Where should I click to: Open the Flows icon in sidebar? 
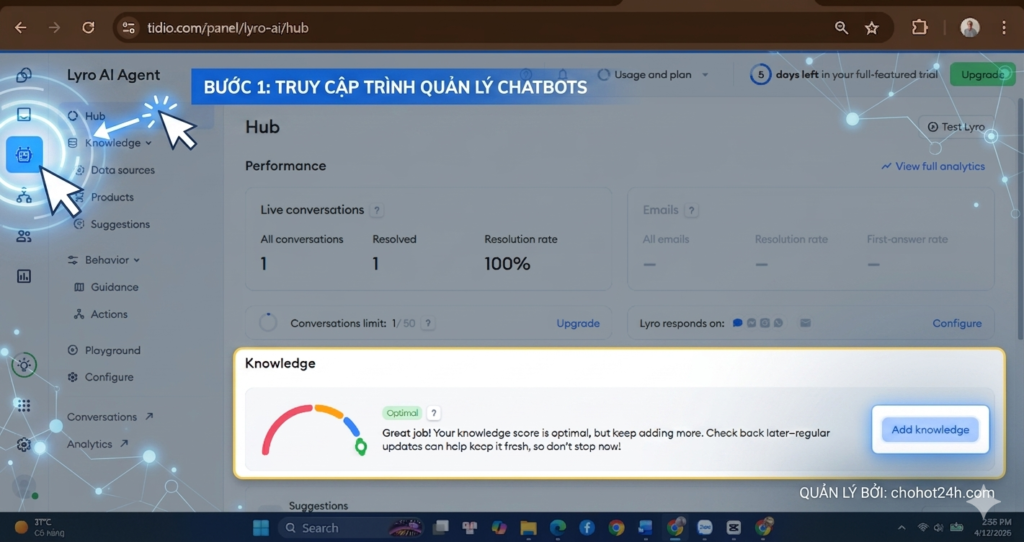point(24,195)
